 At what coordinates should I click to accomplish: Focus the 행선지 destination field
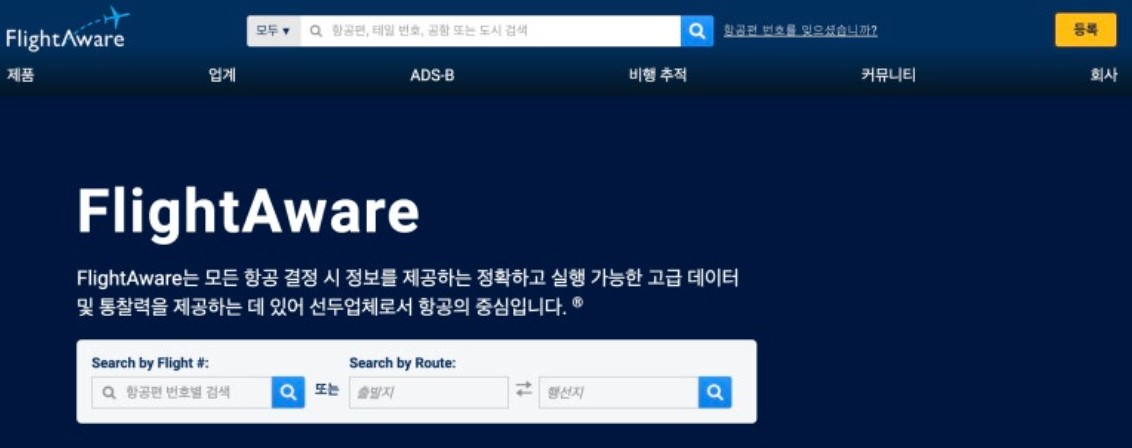click(x=619, y=392)
